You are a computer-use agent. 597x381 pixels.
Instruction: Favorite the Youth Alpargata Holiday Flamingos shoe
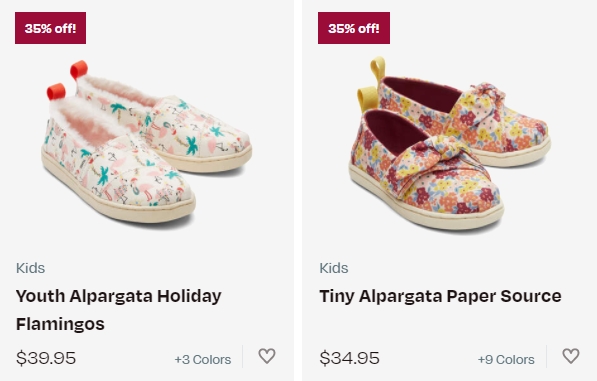click(x=267, y=356)
